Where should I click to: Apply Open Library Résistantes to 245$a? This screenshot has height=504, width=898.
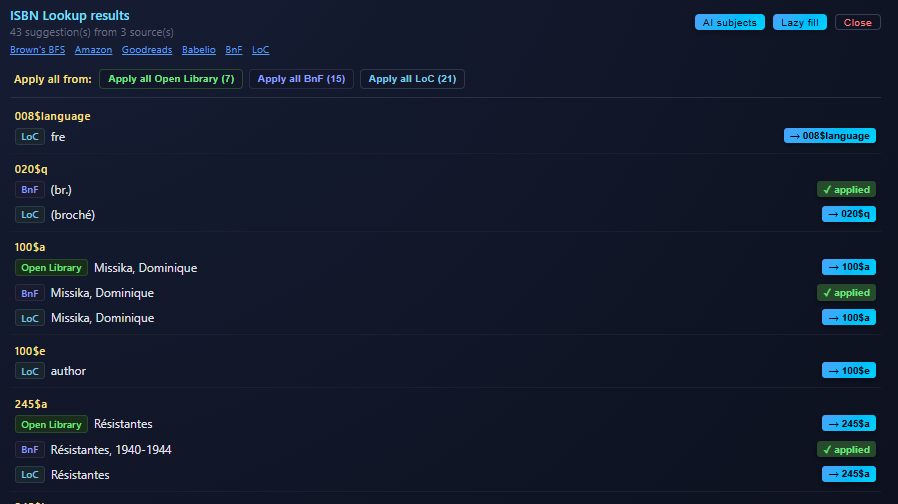pyautogui.click(x=849, y=423)
